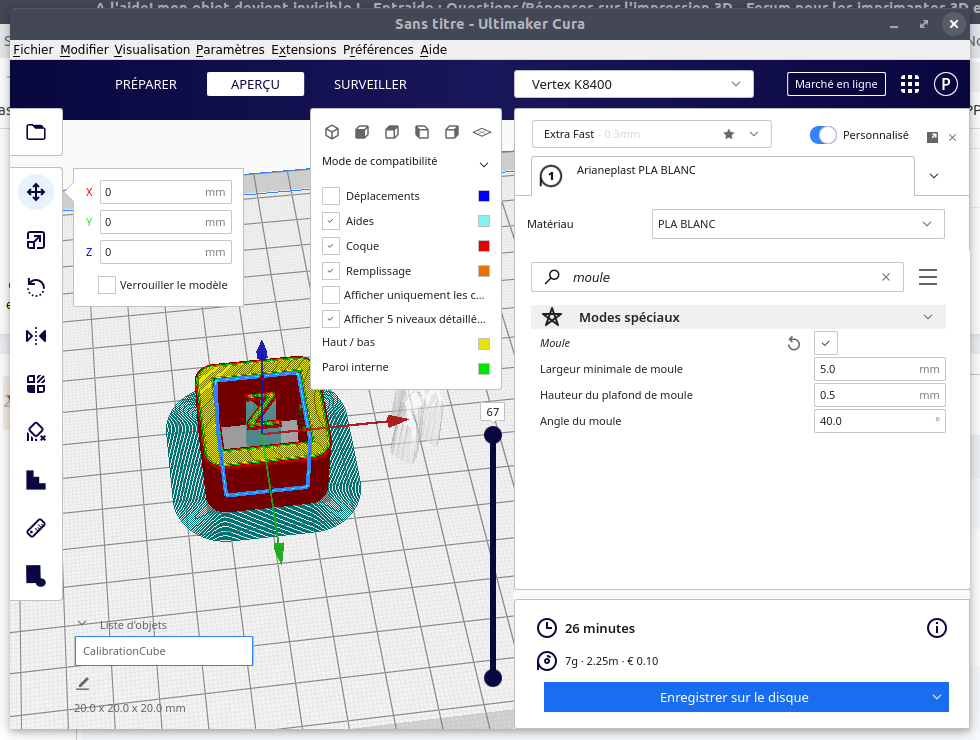This screenshot has height=740, width=980.
Task: Click the stair-step shaped tool icon
Action: pyautogui.click(x=36, y=480)
